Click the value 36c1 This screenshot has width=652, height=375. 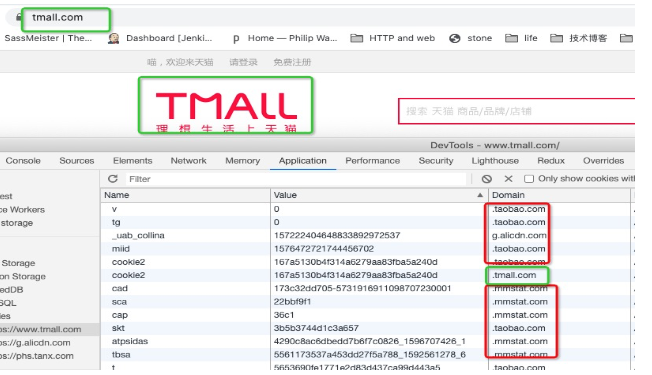pos(284,315)
